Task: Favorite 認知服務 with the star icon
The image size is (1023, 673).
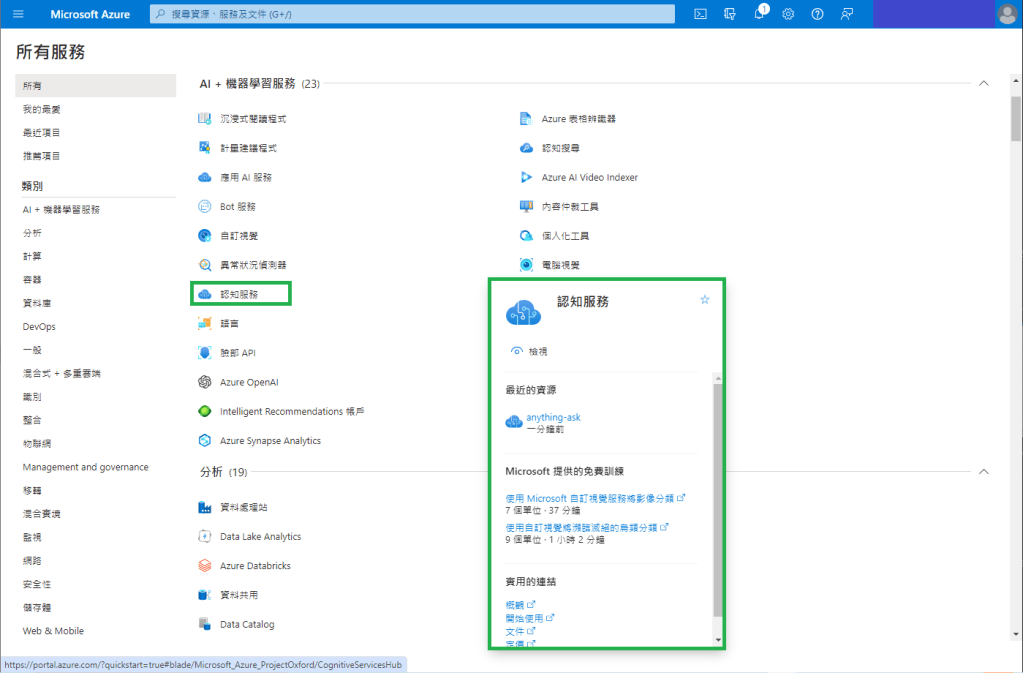Action: (704, 299)
